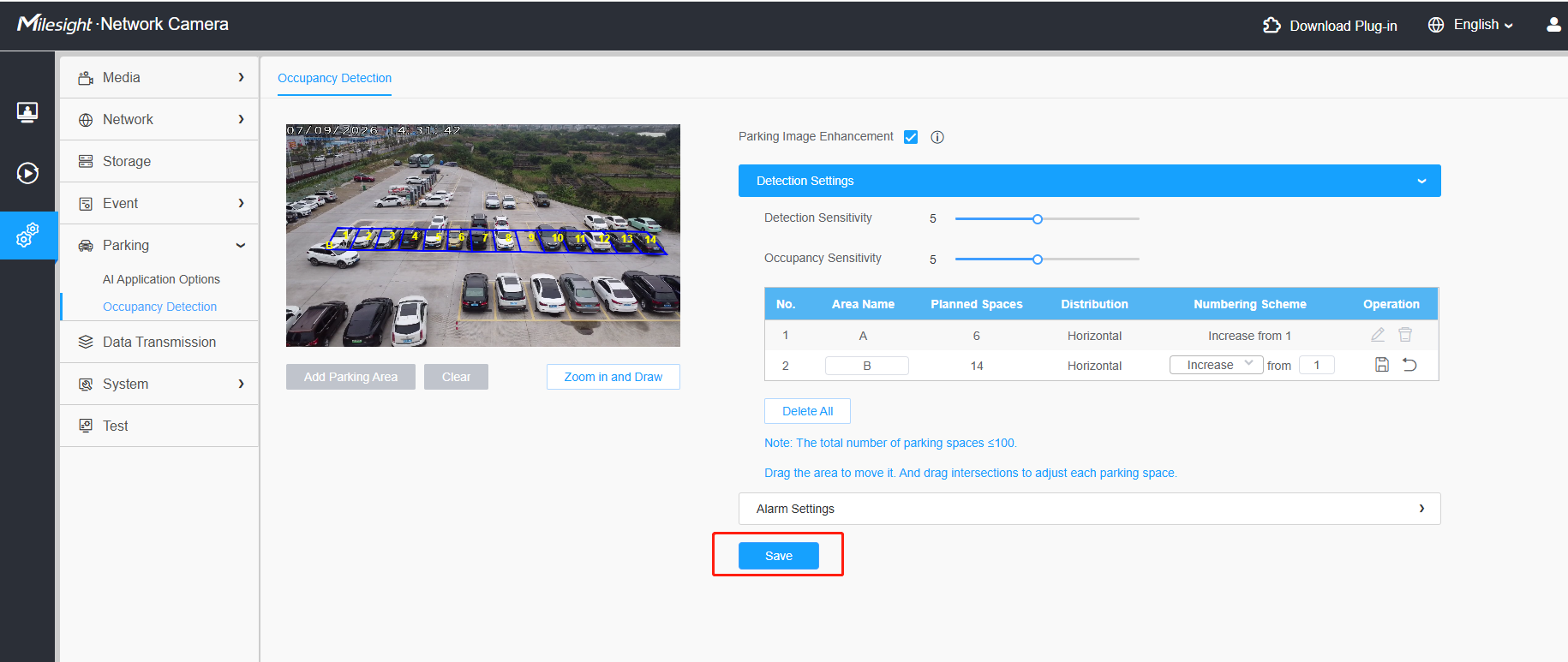Viewport: 1568px width, 662px height.
Task: Click the Download Plug-in icon
Action: 1272,26
